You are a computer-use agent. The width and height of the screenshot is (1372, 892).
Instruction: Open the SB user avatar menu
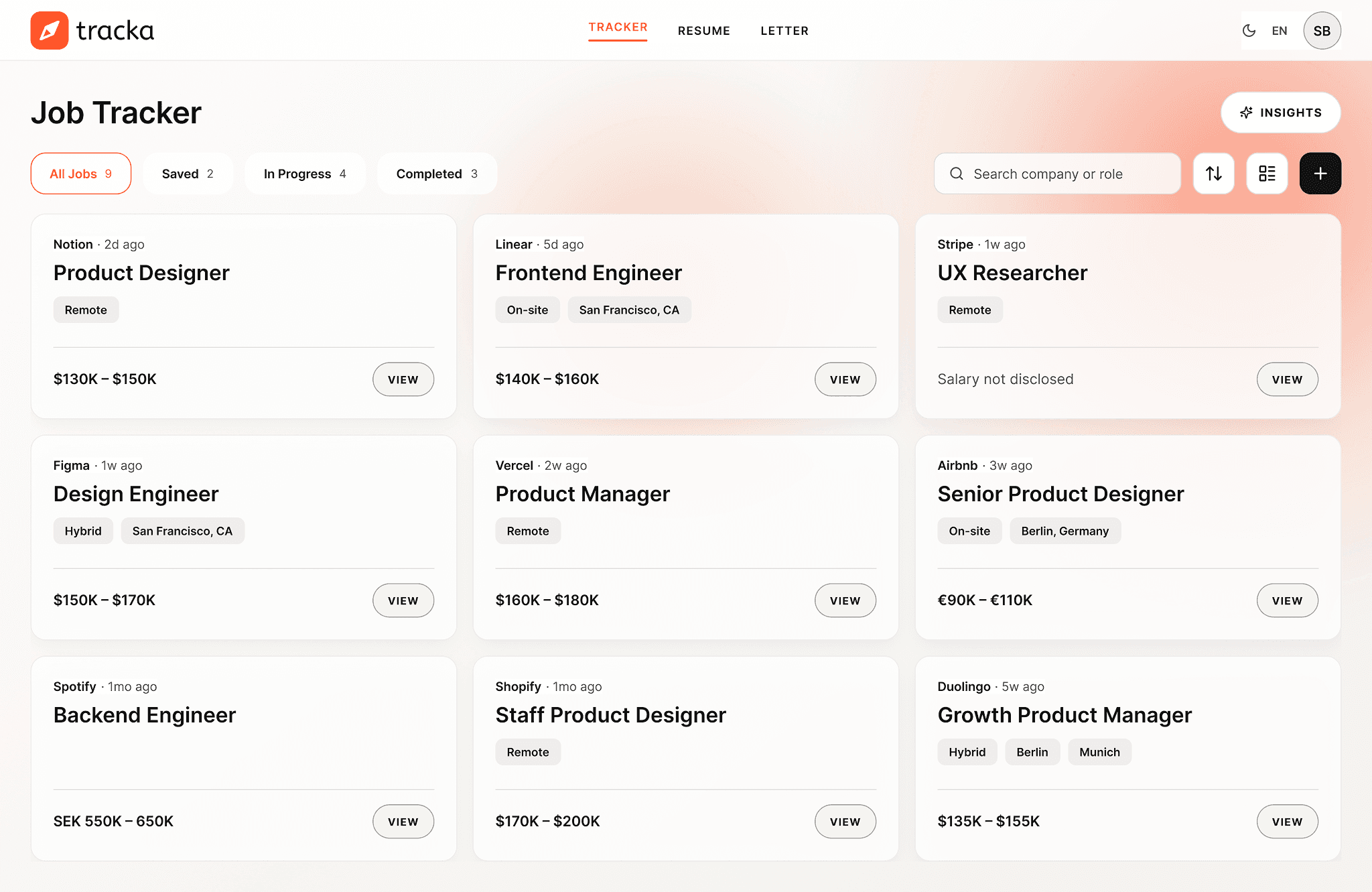[1322, 31]
